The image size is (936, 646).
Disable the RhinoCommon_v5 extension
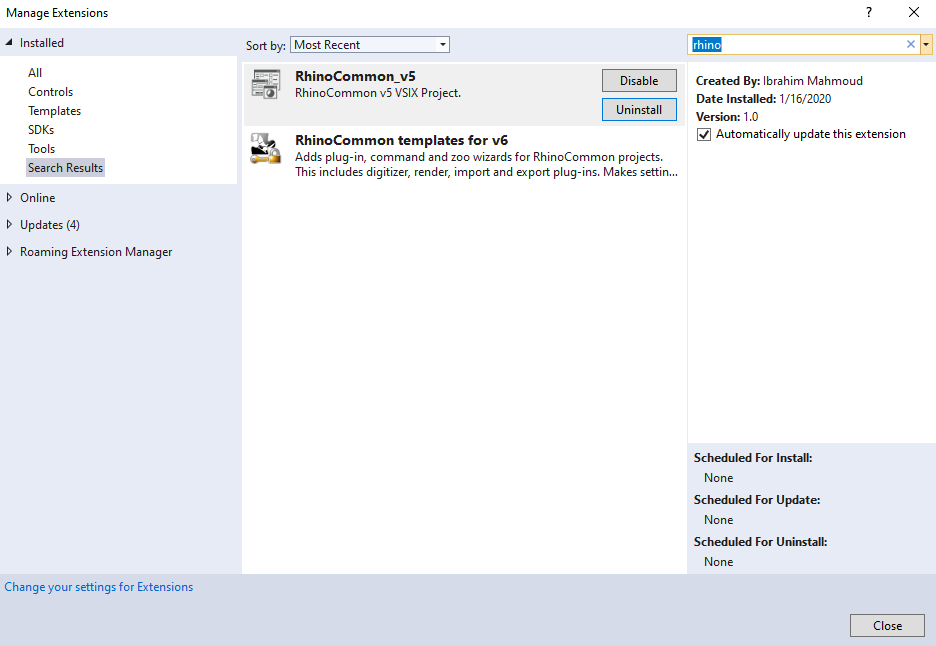click(639, 81)
